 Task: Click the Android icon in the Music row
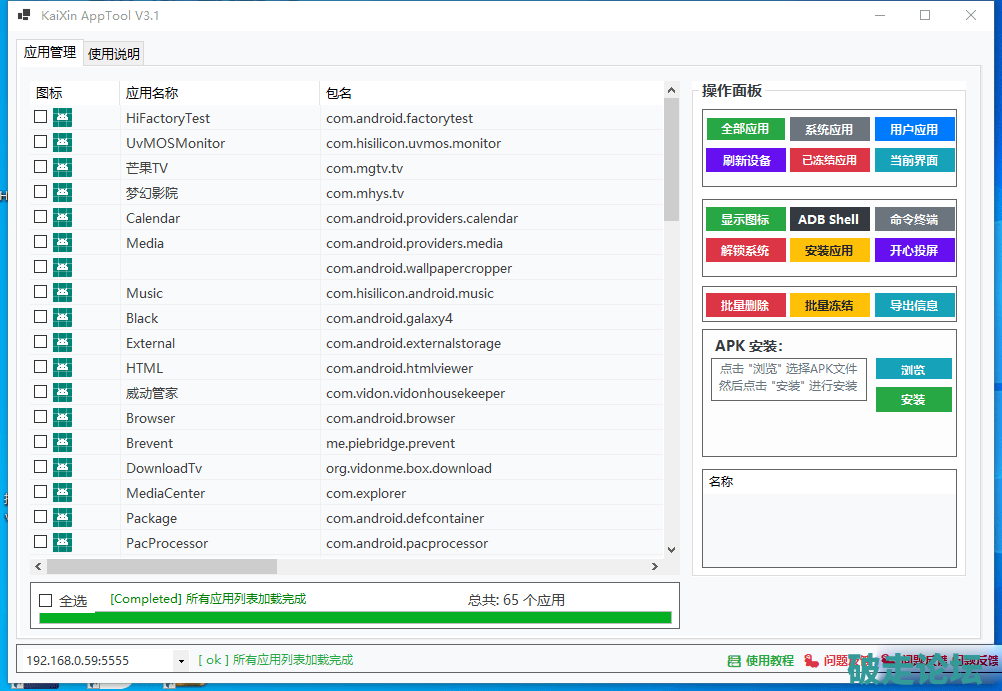[x=62, y=292]
